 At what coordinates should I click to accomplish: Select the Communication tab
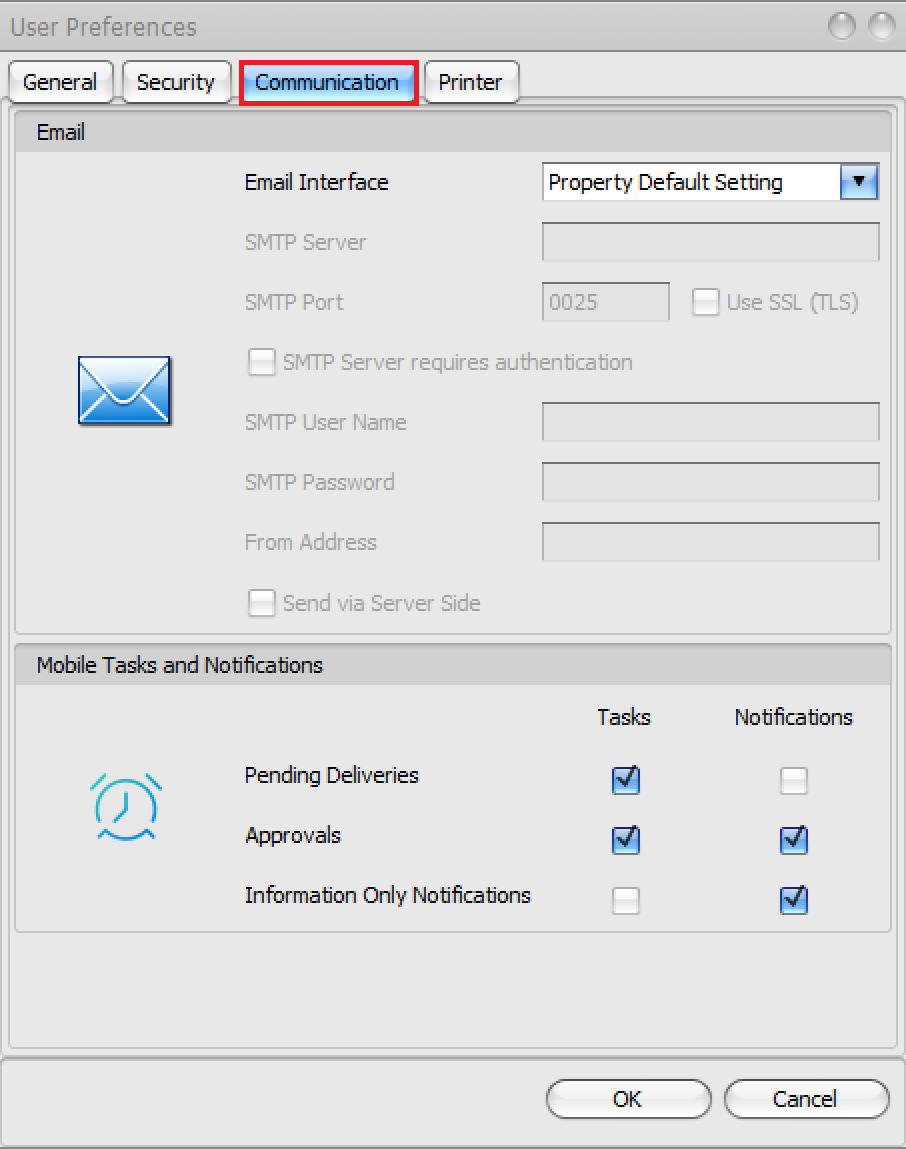[327, 82]
